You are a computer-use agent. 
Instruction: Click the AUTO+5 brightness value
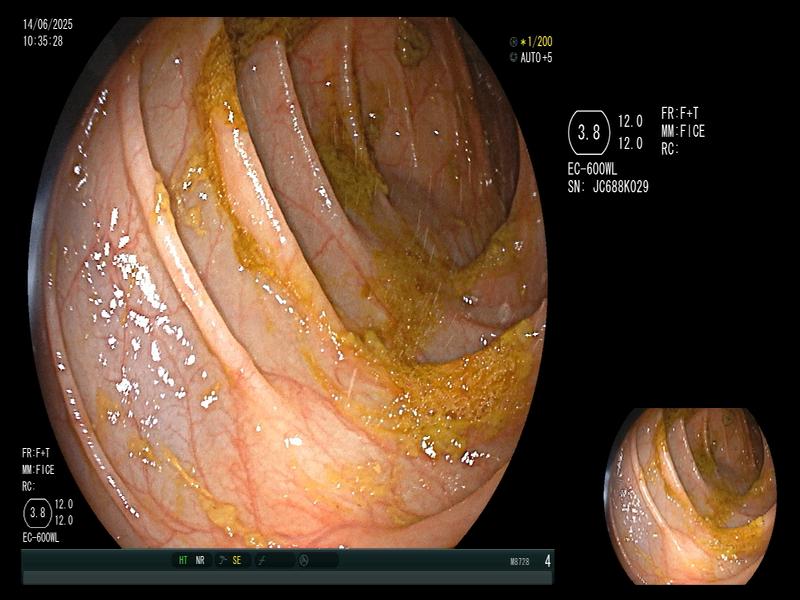(536, 58)
